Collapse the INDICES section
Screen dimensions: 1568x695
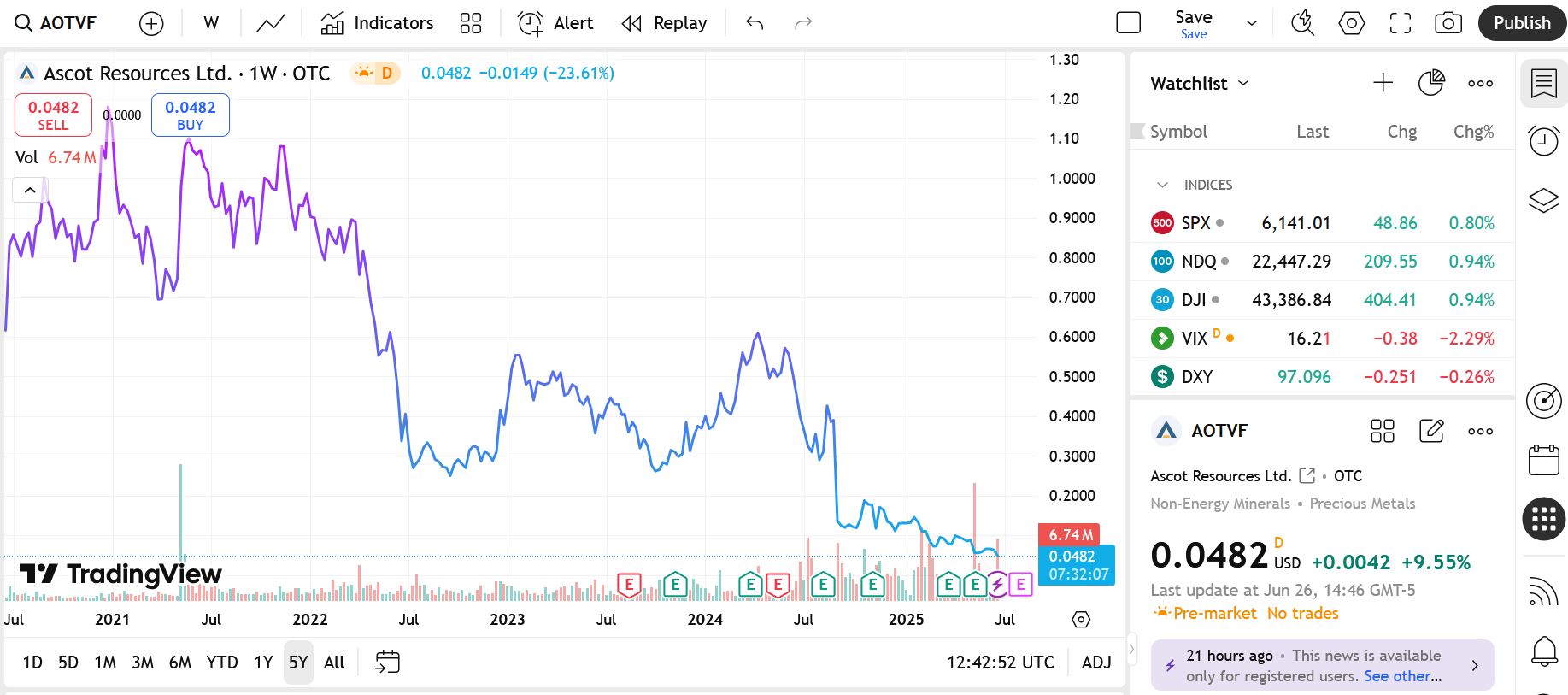pos(1162,185)
